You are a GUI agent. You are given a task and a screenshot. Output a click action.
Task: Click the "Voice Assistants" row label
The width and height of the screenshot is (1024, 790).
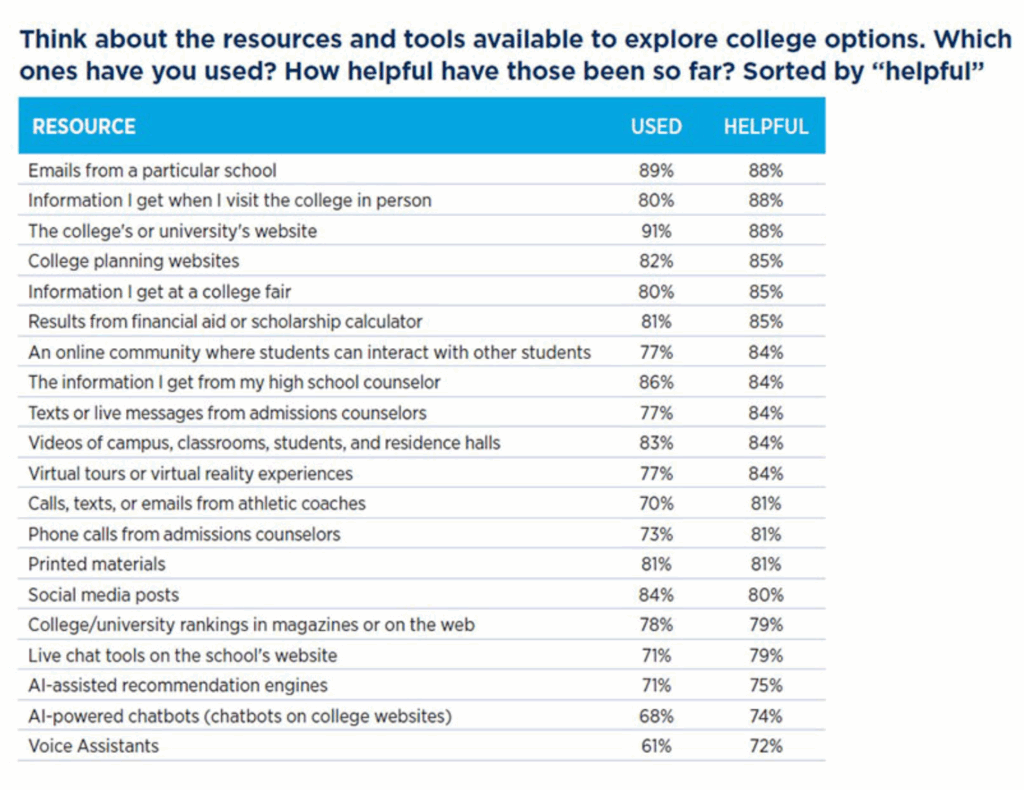click(x=93, y=746)
